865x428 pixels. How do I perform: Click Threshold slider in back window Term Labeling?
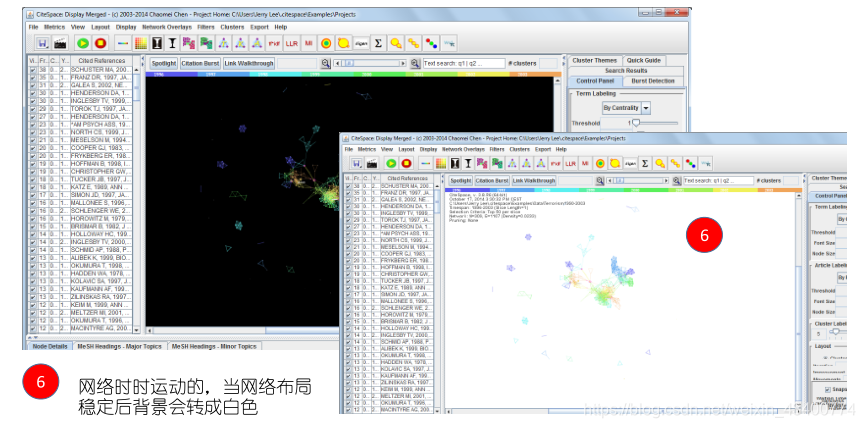coord(653,123)
